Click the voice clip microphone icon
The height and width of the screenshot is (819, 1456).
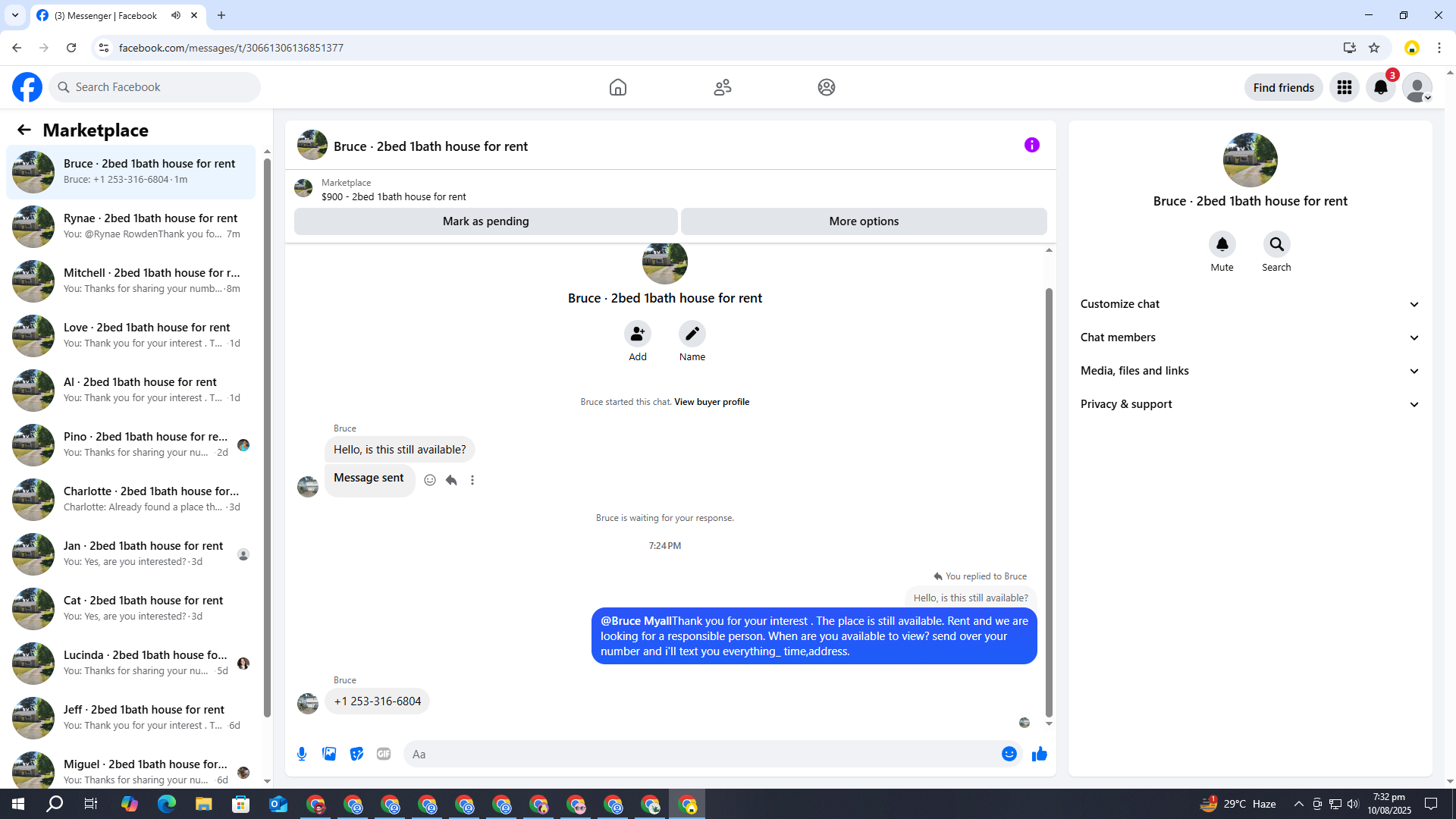pos(302,754)
